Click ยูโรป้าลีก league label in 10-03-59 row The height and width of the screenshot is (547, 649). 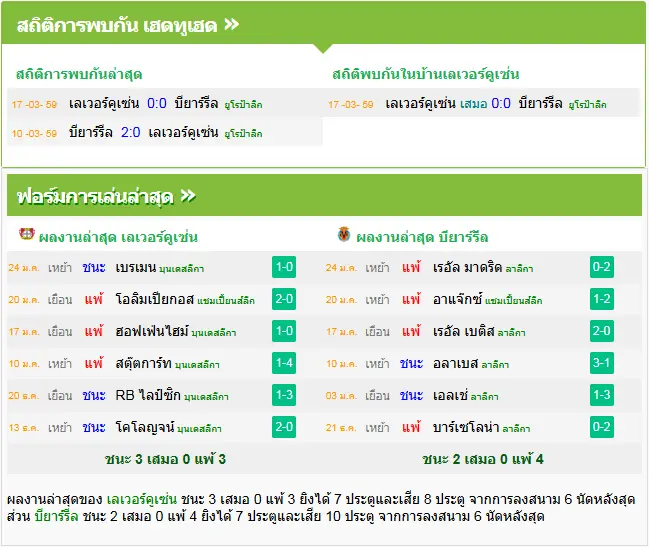coord(243,134)
